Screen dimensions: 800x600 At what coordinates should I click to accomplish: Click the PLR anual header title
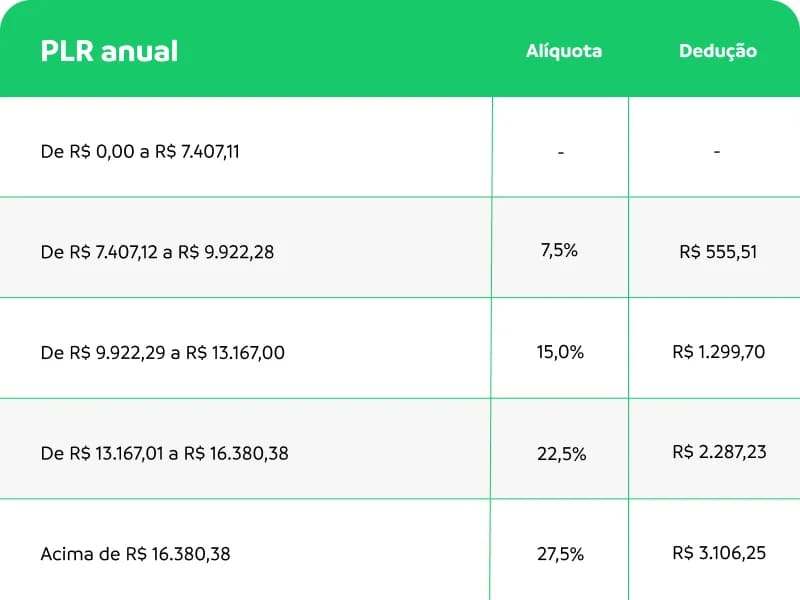(109, 51)
